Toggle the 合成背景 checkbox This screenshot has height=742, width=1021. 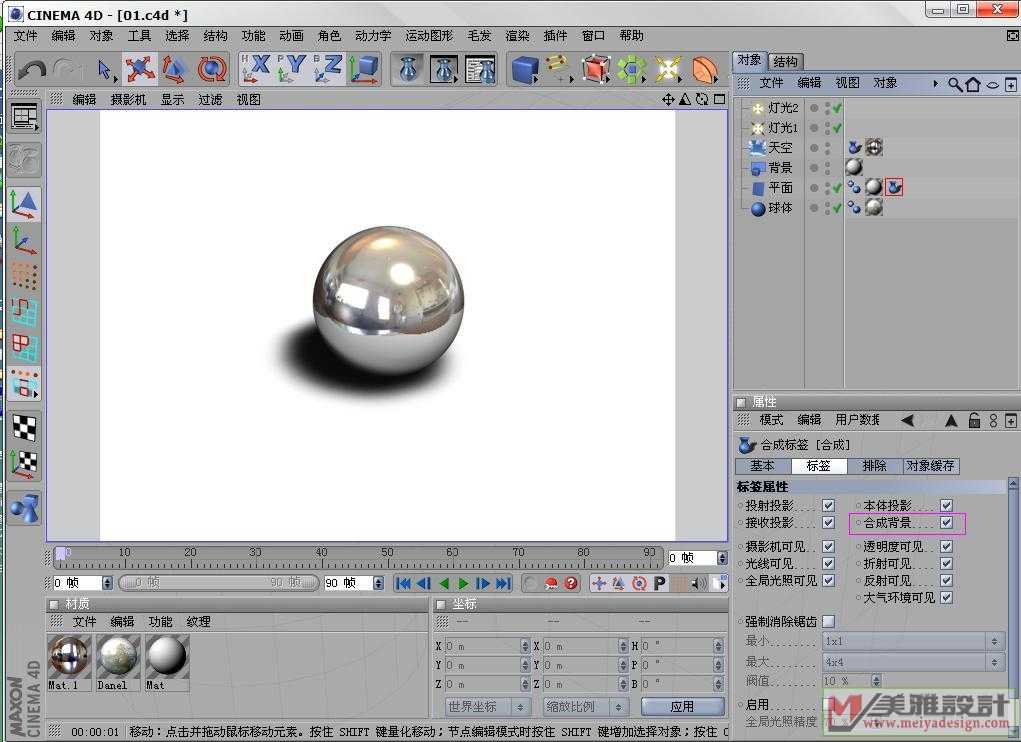pos(947,523)
